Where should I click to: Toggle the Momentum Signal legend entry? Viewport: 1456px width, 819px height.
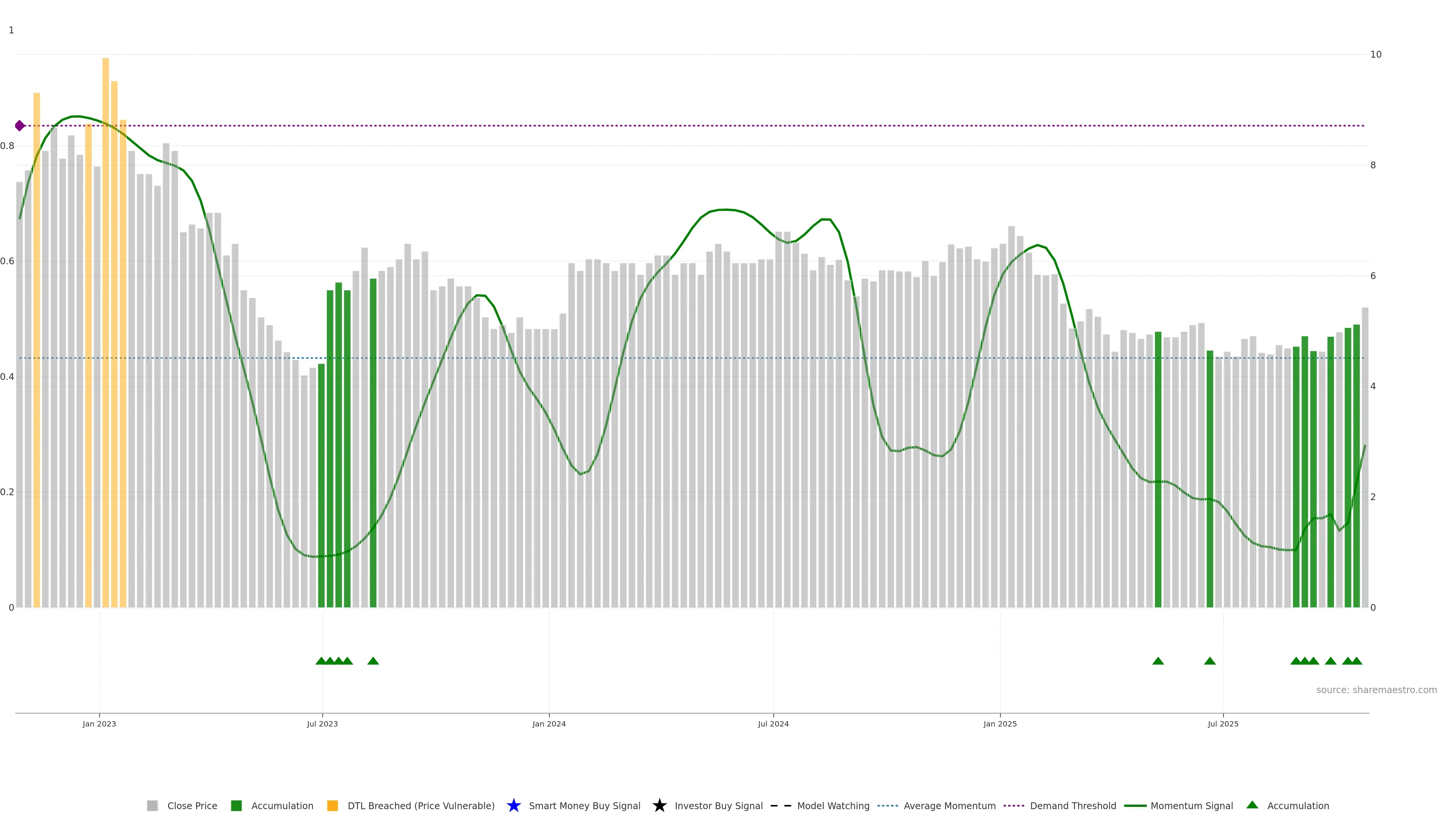(1191, 805)
